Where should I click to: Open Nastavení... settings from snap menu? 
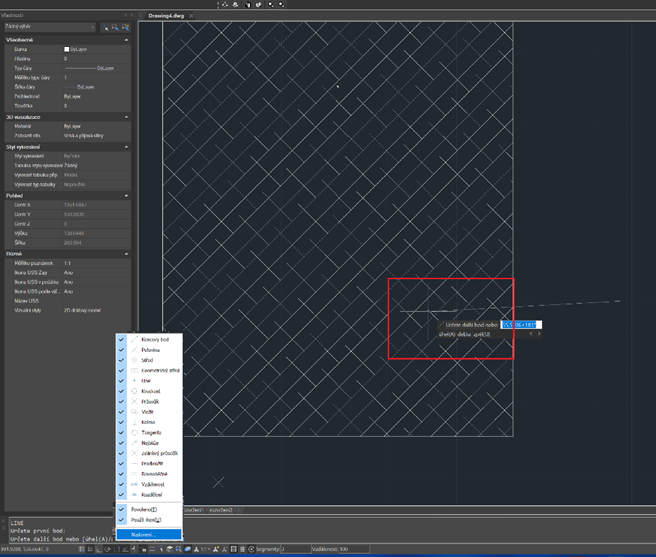149,535
